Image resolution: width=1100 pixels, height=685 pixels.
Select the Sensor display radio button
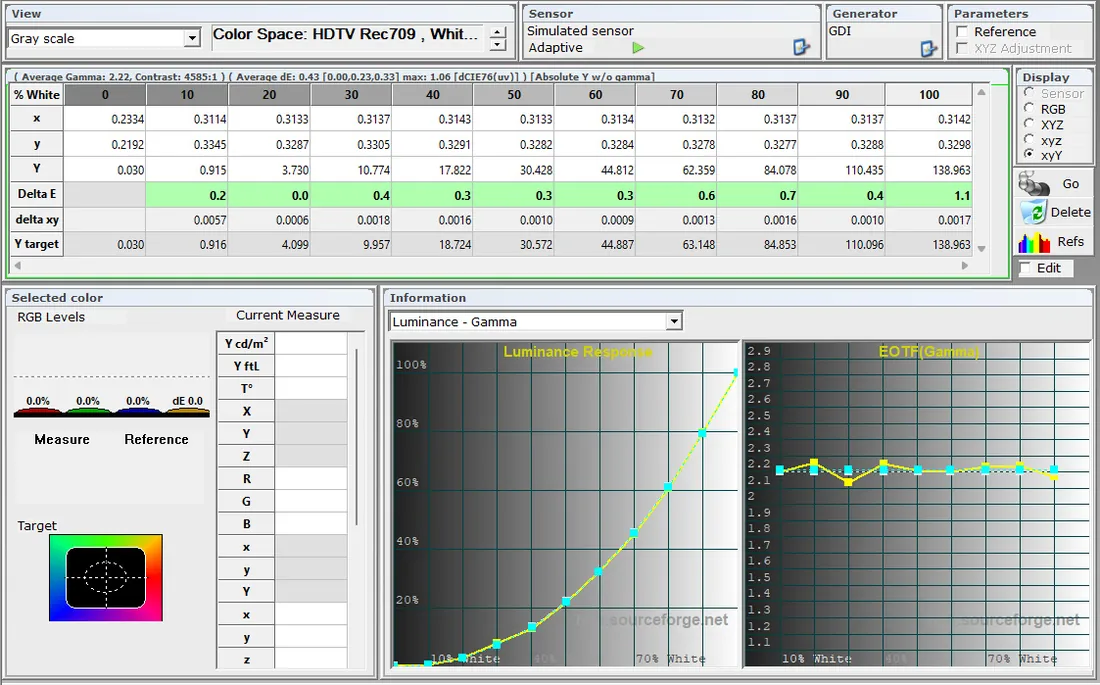[1029, 93]
